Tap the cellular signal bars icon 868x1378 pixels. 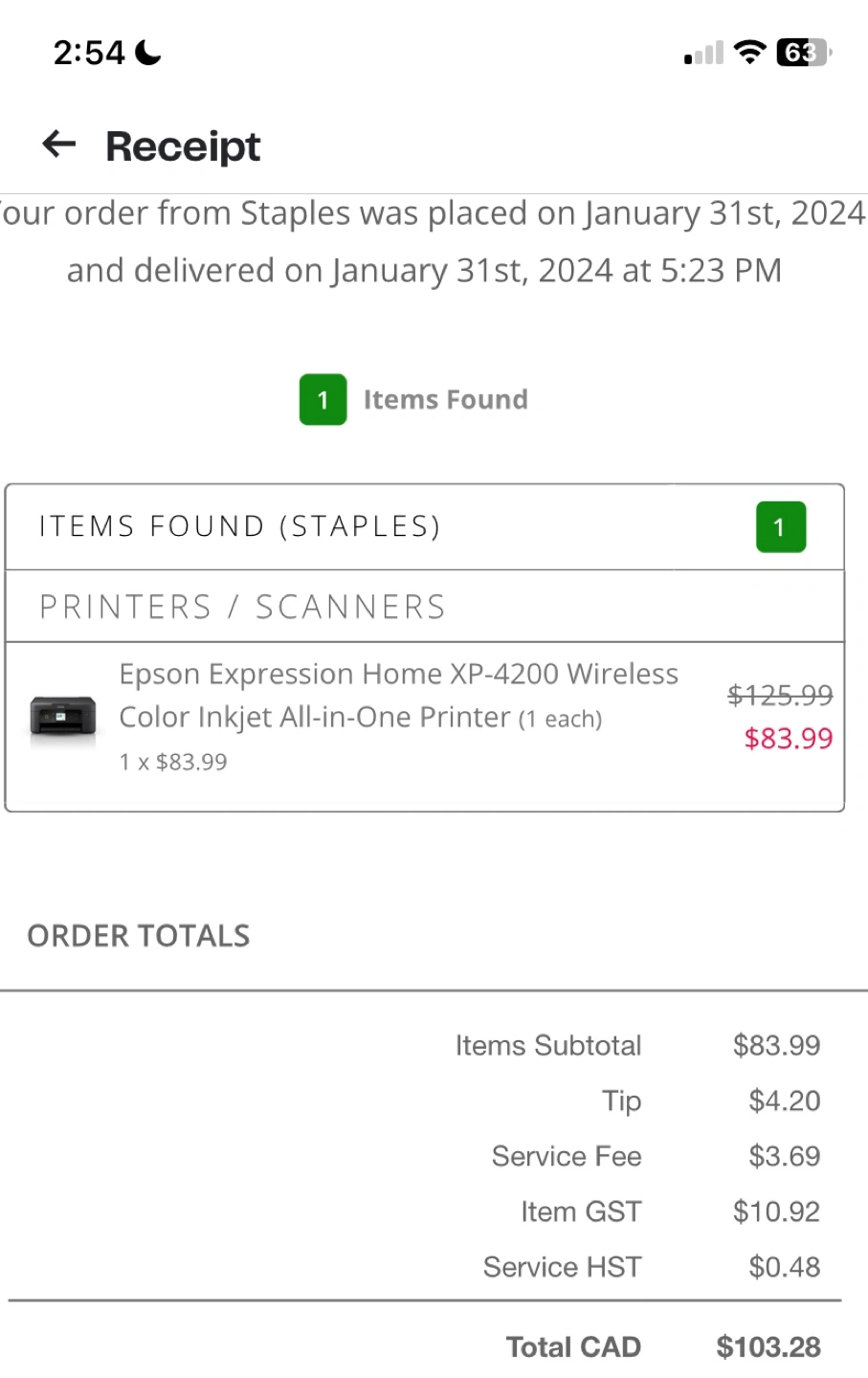[x=704, y=53]
